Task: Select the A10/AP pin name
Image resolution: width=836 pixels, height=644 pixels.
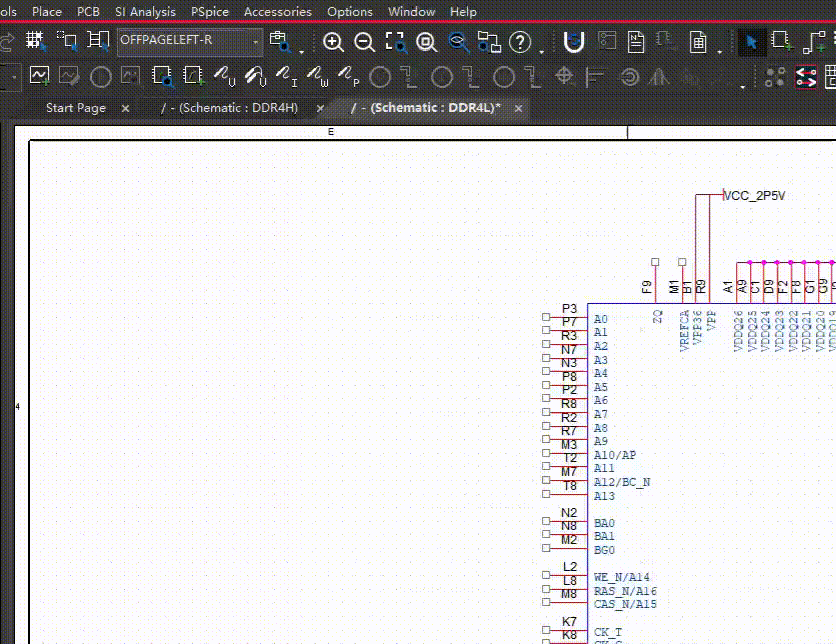Action: click(615, 455)
